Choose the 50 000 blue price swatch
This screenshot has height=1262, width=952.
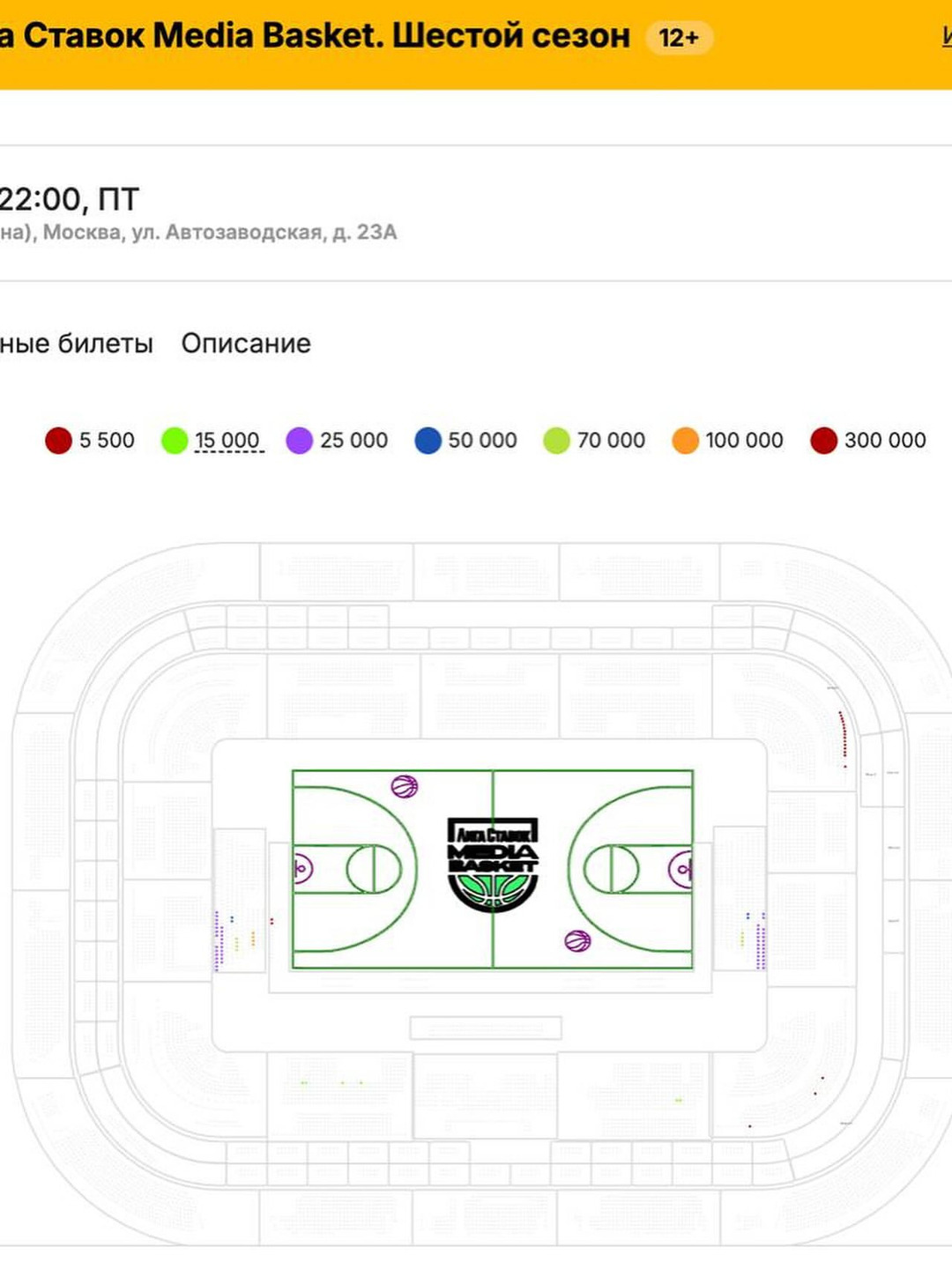(x=428, y=441)
